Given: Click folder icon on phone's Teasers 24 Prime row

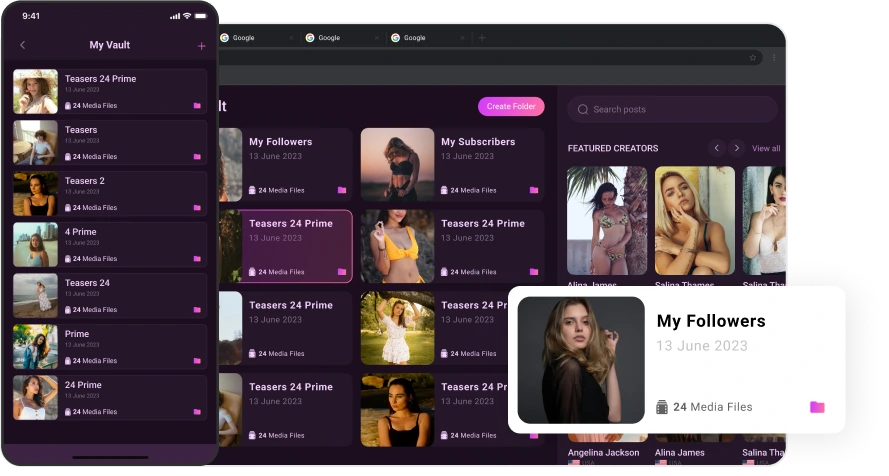Looking at the screenshot, I should coord(197,105).
